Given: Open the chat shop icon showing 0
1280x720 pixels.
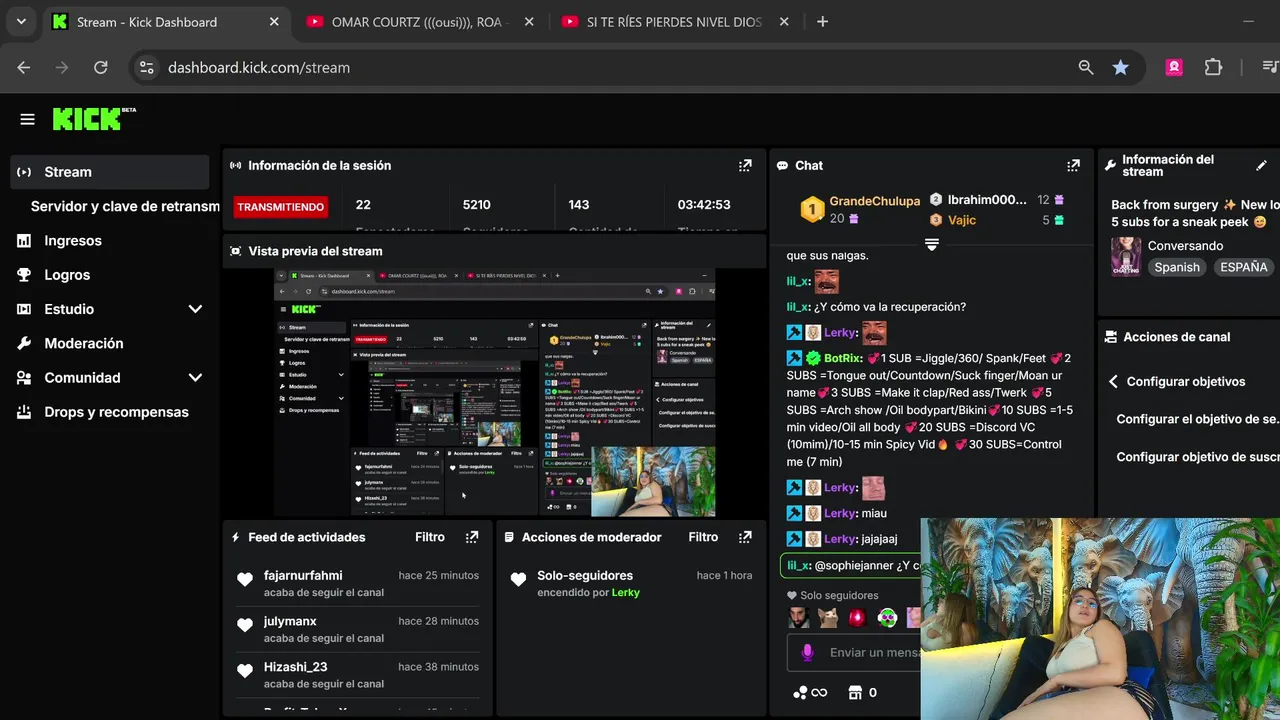Looking at the screenshot, I should coord(863,693).
